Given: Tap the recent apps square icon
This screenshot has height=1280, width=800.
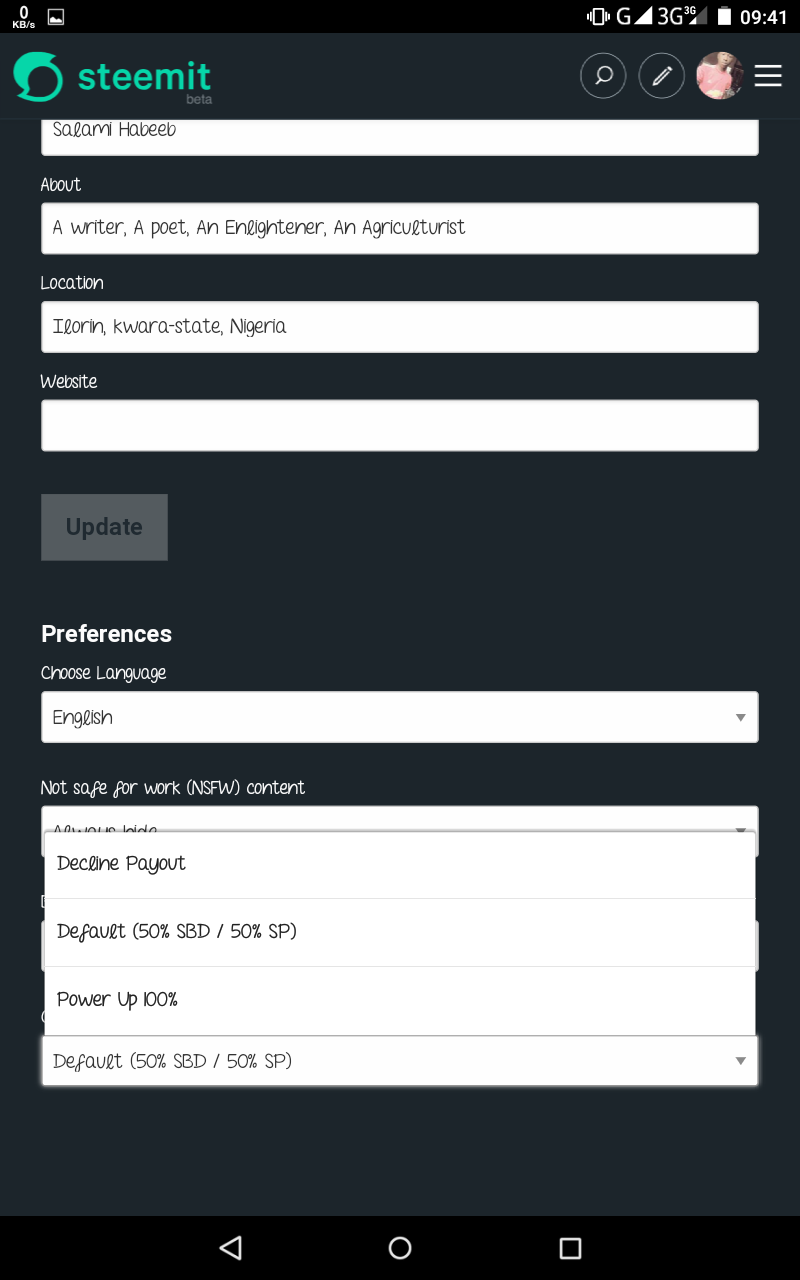Looking at the screenshot, I should (x=570, y=1247).
